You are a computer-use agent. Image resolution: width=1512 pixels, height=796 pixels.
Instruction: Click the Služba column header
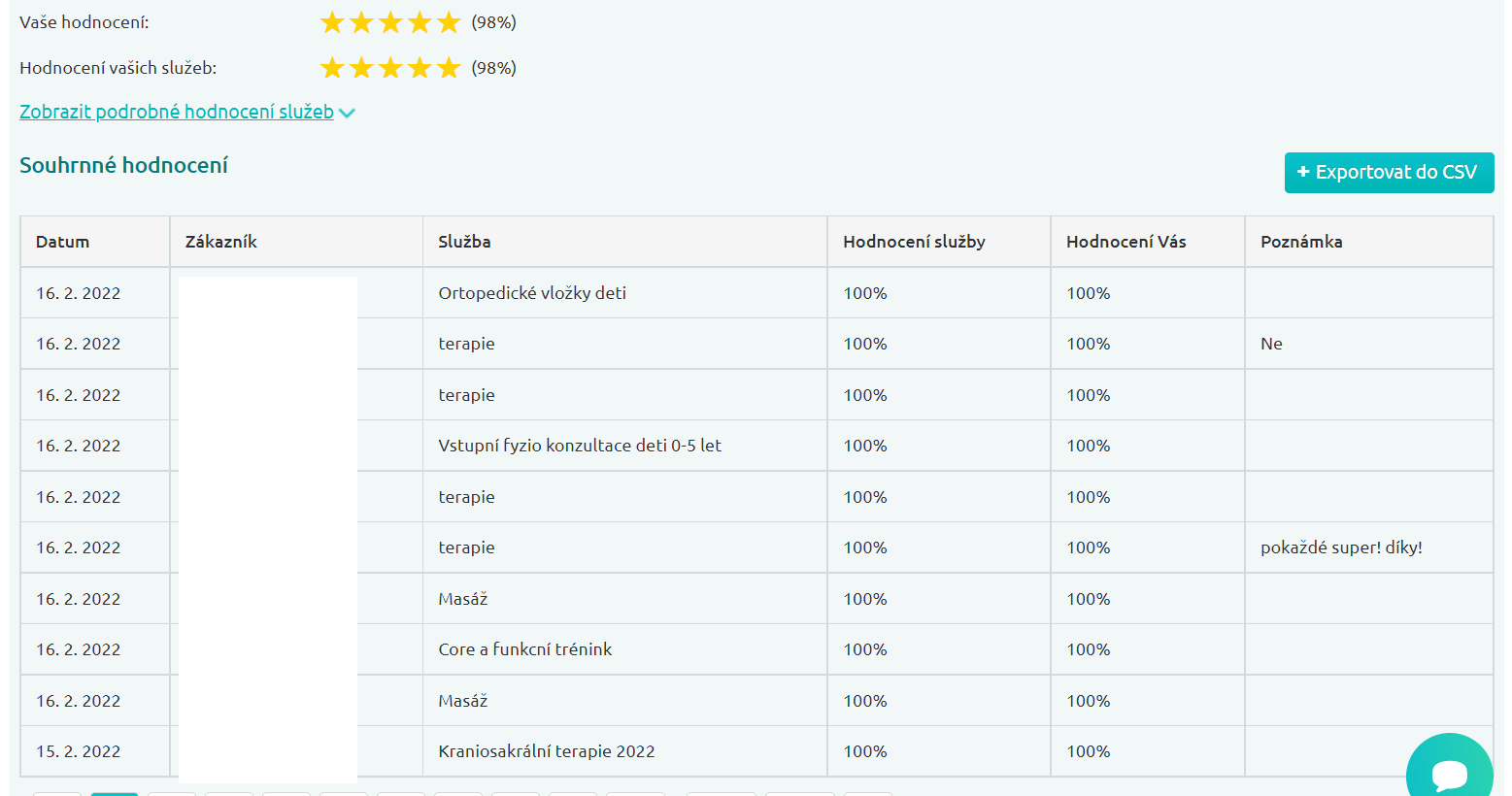(464, 242)
